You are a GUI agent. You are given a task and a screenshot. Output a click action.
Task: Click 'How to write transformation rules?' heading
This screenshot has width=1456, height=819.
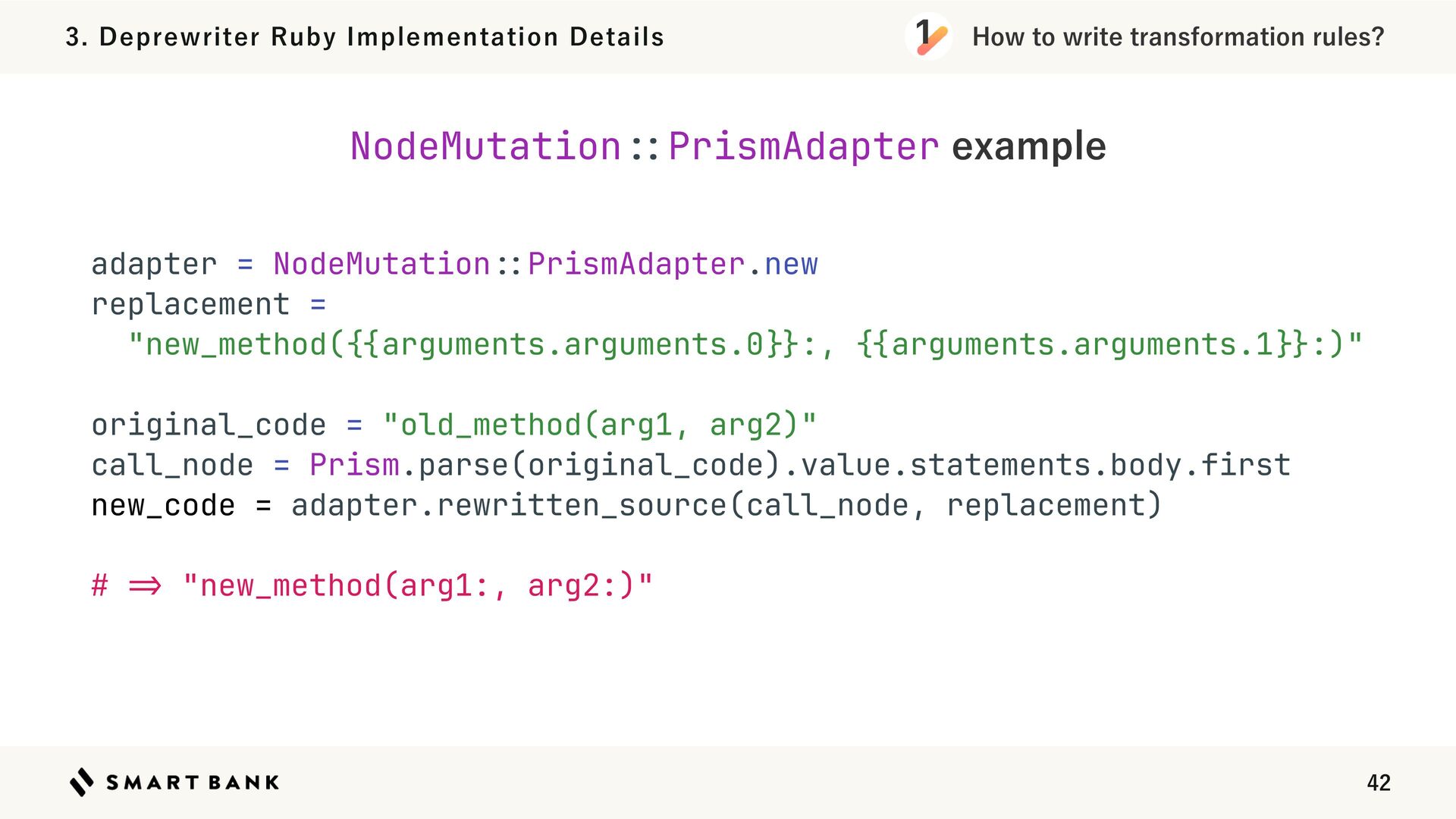click(1178, 36)
